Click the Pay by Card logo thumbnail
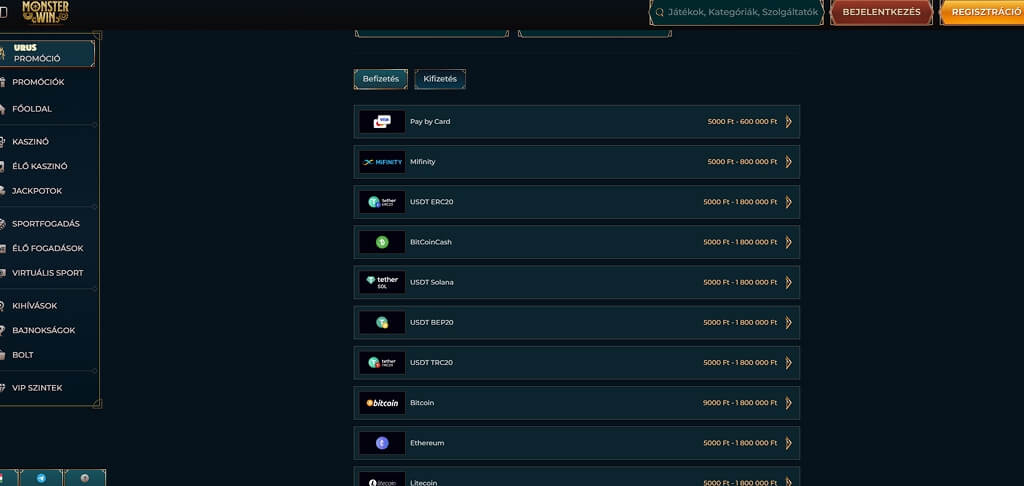 click(382, 122)
